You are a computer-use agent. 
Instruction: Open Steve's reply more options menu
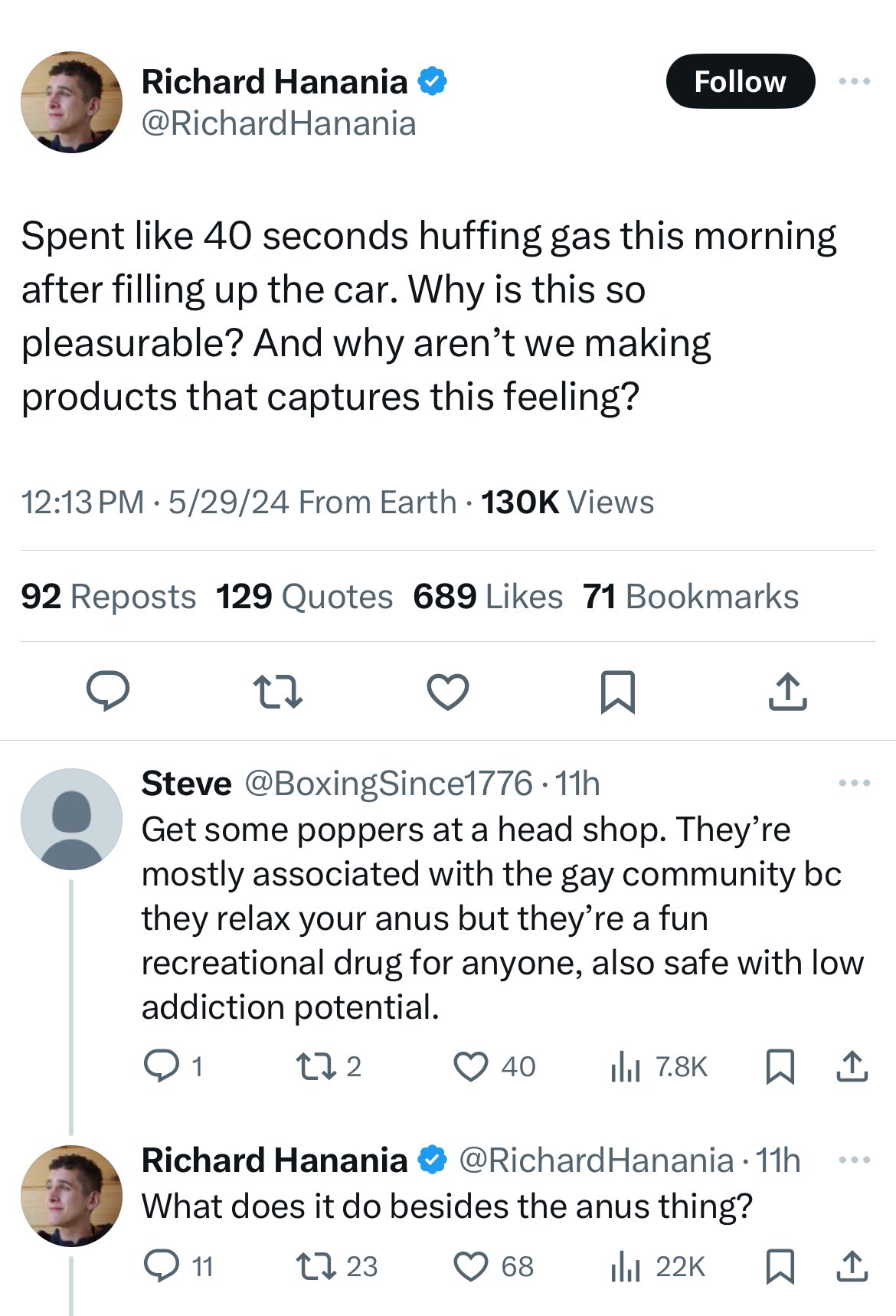point(854,783)
